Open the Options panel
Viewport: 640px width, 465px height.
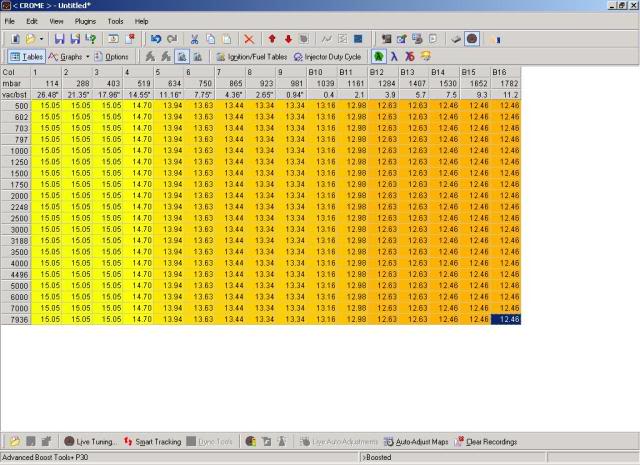coord(111,57)
